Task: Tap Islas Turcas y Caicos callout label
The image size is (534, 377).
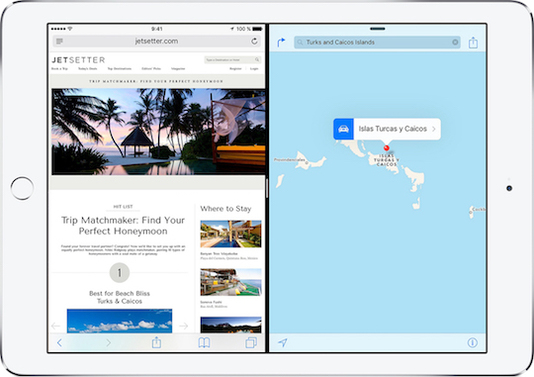Action: click(x=393, y=129)
